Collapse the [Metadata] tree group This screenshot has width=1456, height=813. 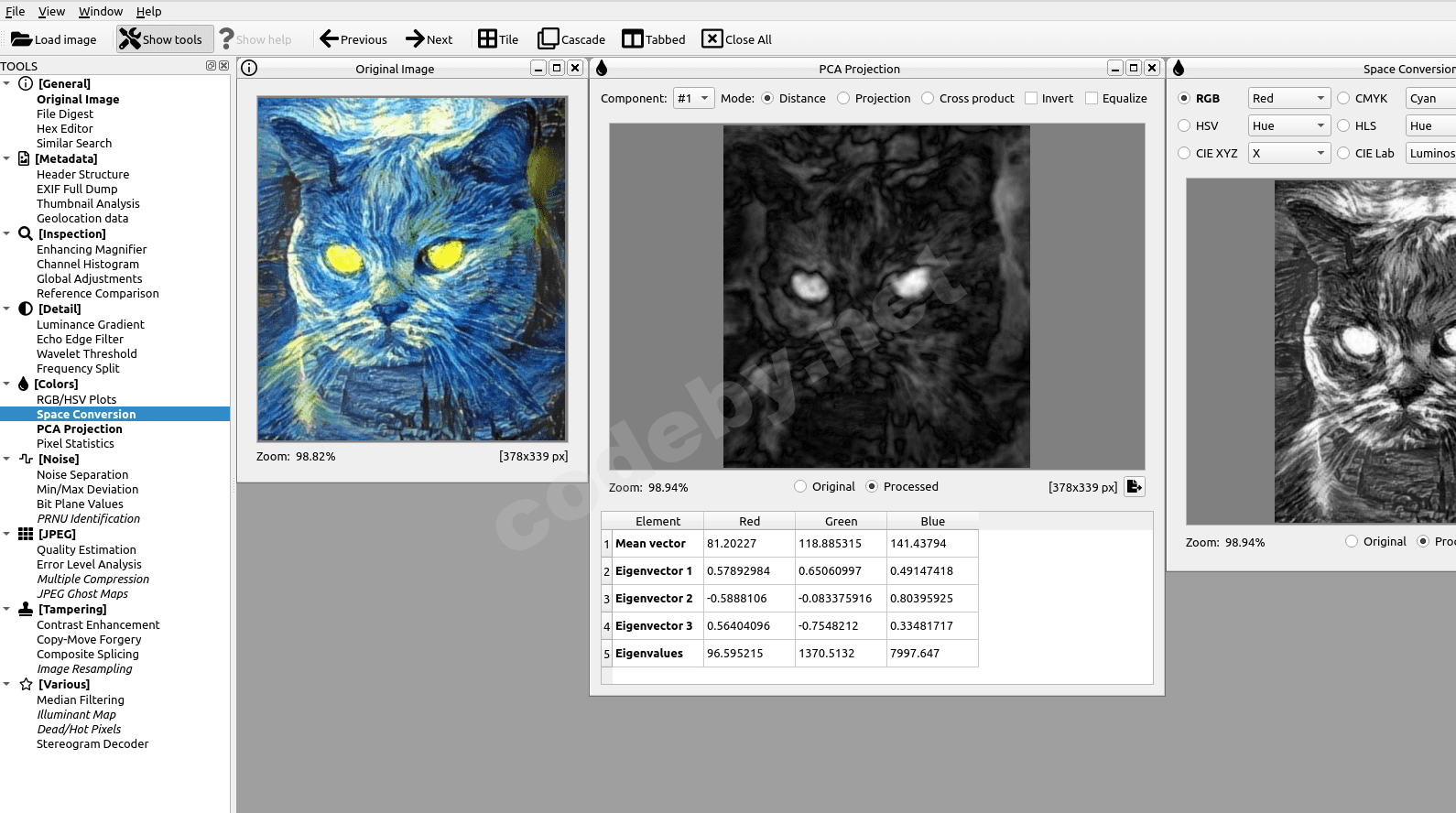pos(7,159)
